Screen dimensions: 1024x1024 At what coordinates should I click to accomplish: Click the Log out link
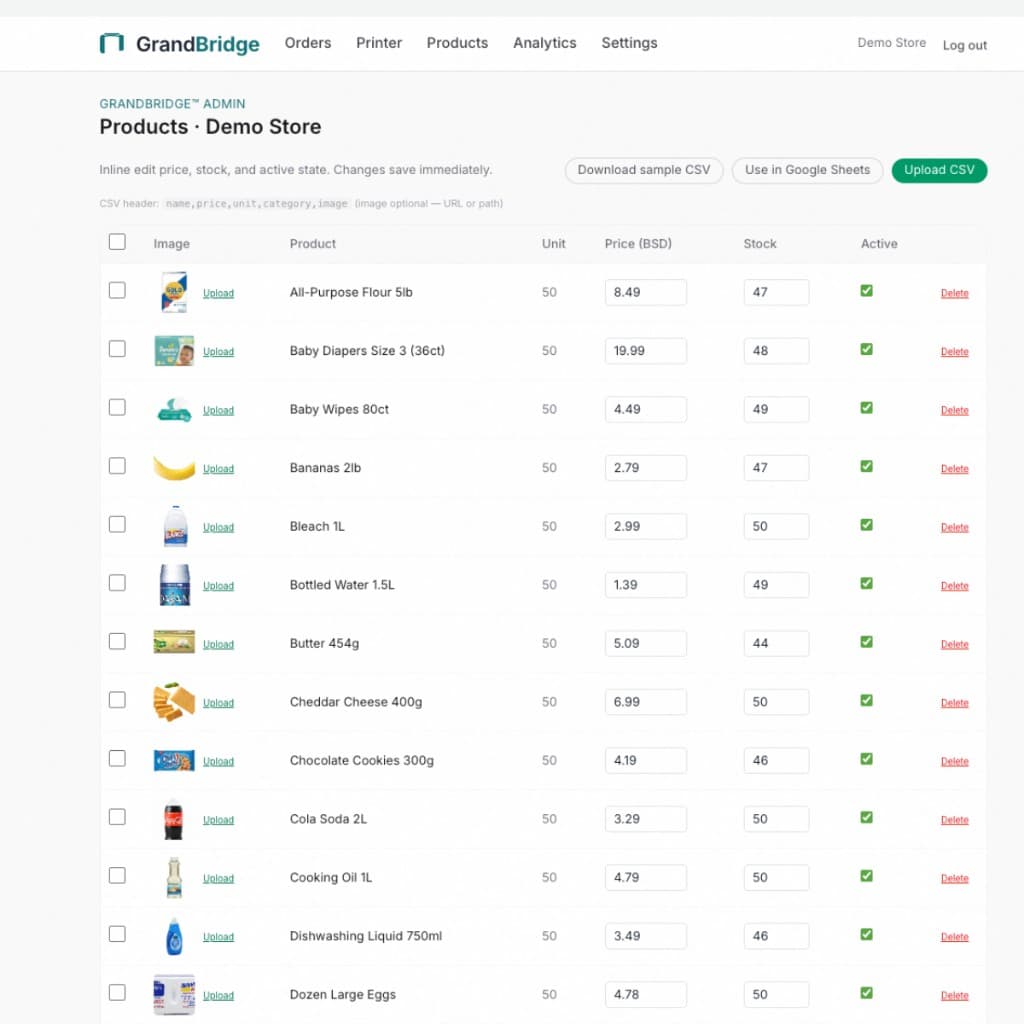964,45
